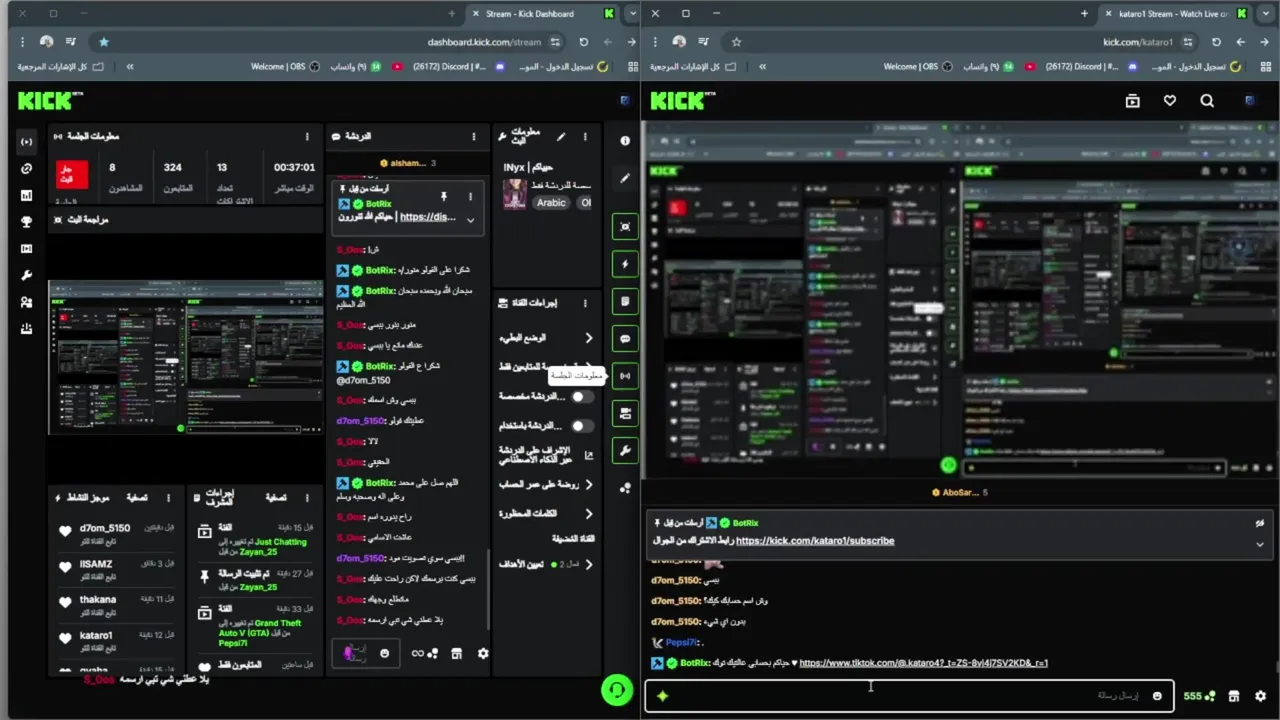Toggle the green-outlined wrench widget button
This screenshot has width=1280, height=720.
click(625, 451)
